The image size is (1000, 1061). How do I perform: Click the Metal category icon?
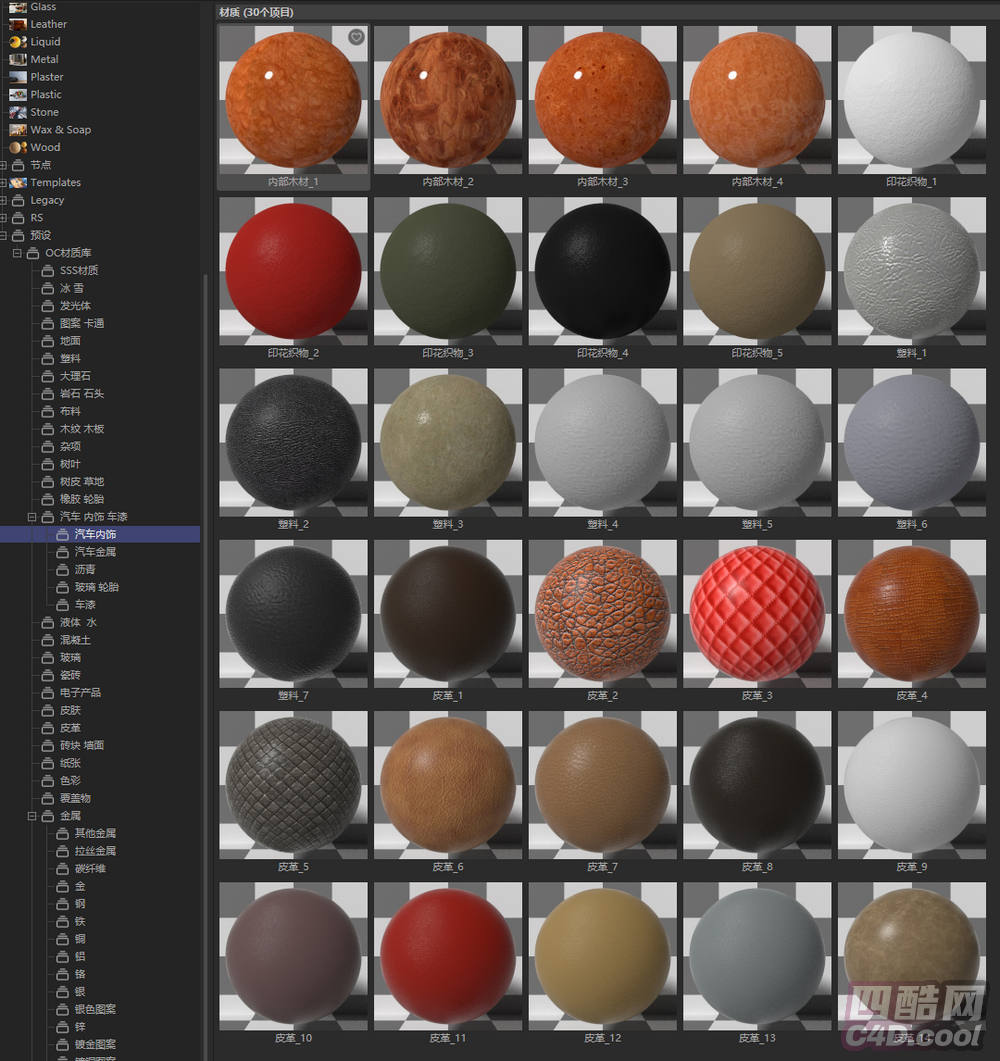[18, 59]
